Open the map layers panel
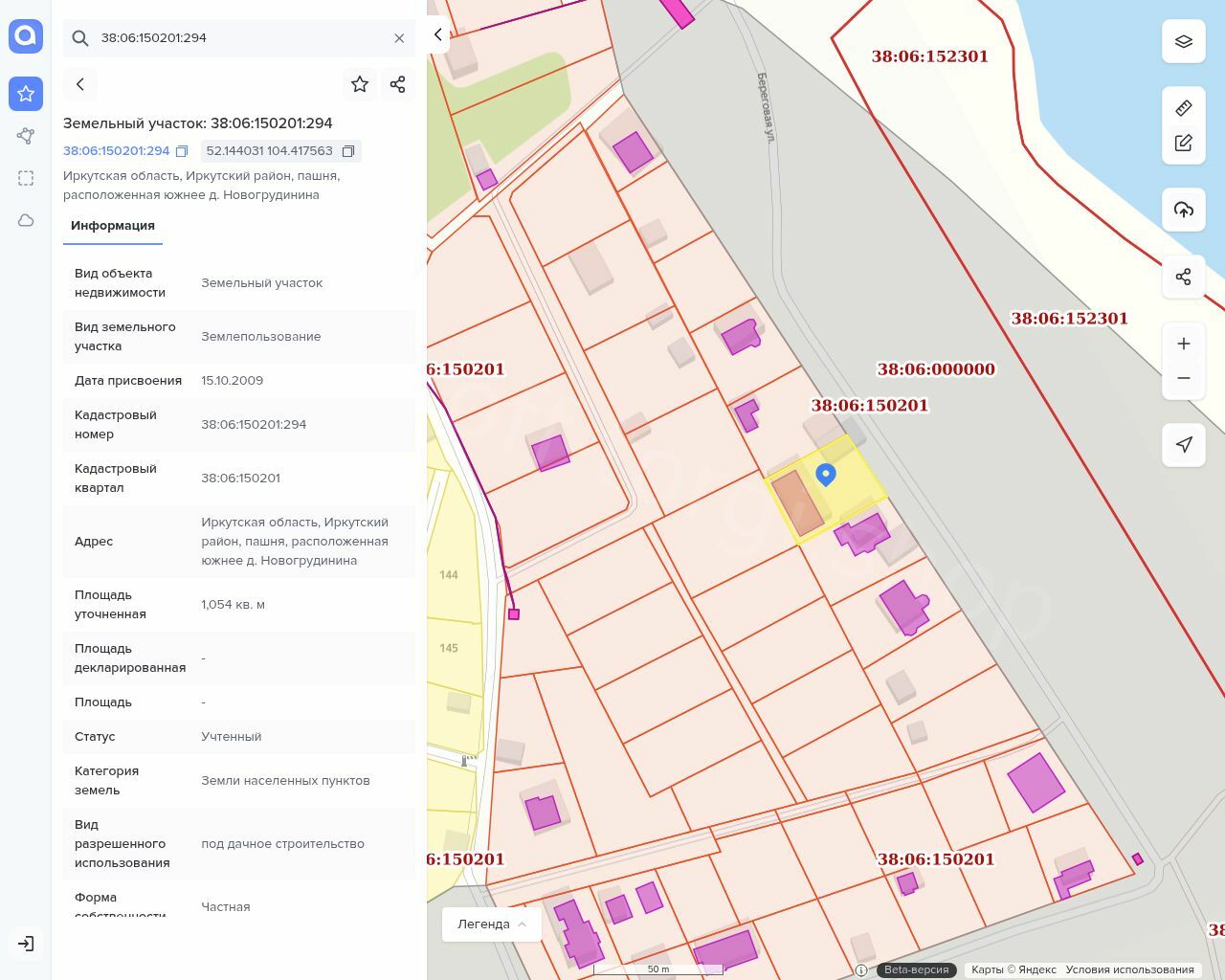The height and width of the screenshot is (980, 1225). (1183, 41)
